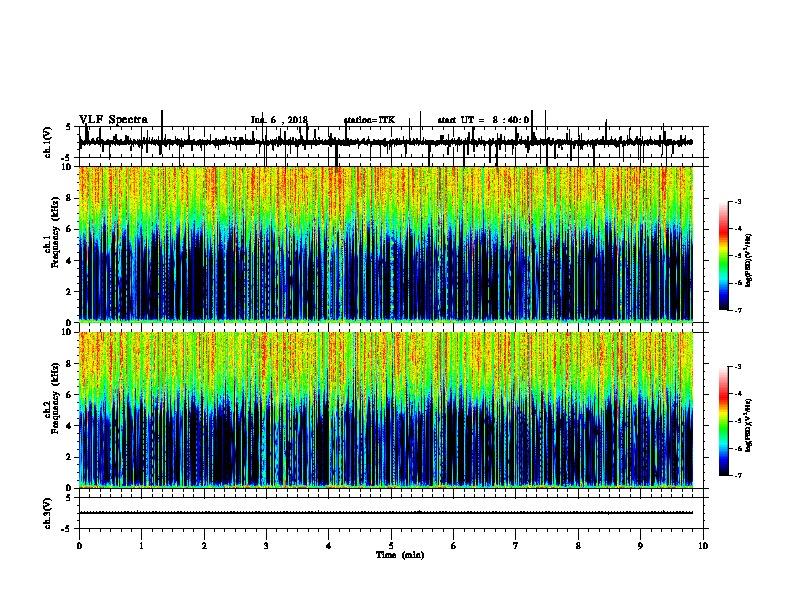Click the date label 'Jan. 6 , 2018'

[279, 120]
